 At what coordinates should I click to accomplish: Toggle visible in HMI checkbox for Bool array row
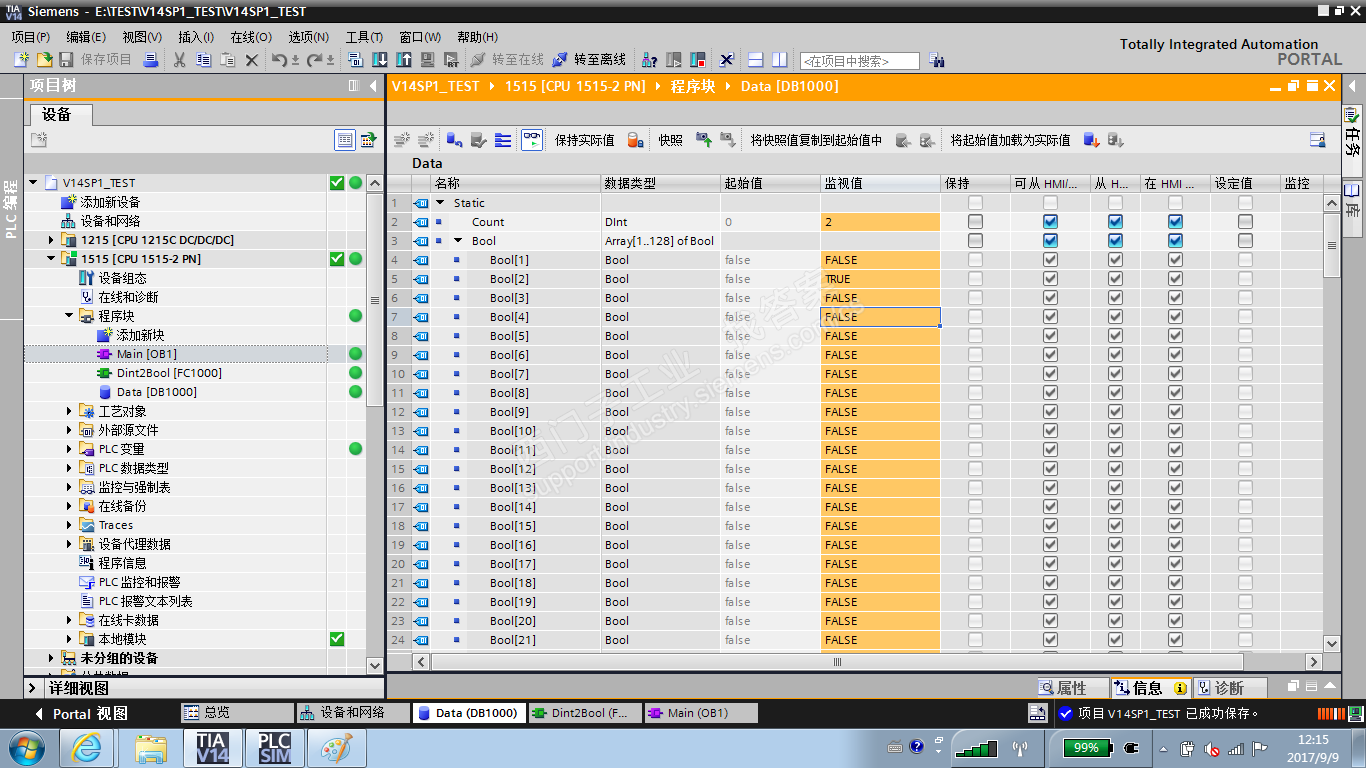(x=1175, y=241)
